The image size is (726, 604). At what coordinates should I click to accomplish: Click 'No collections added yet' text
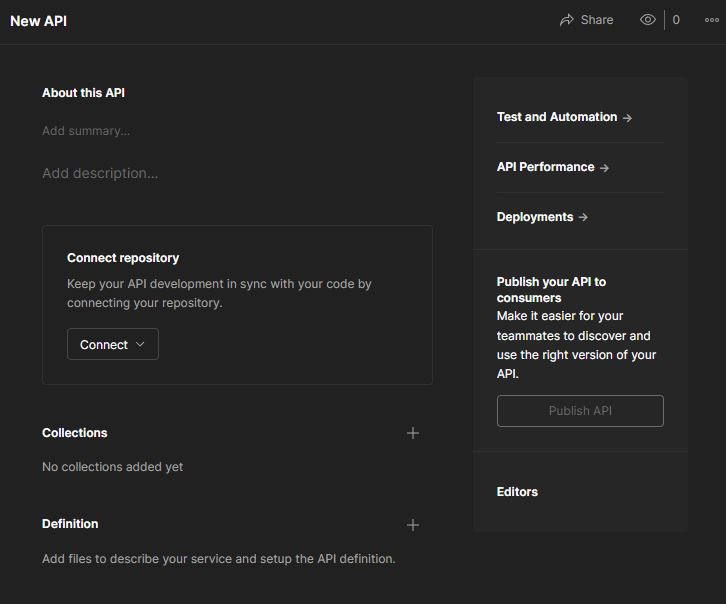click(x=113, y=467)
